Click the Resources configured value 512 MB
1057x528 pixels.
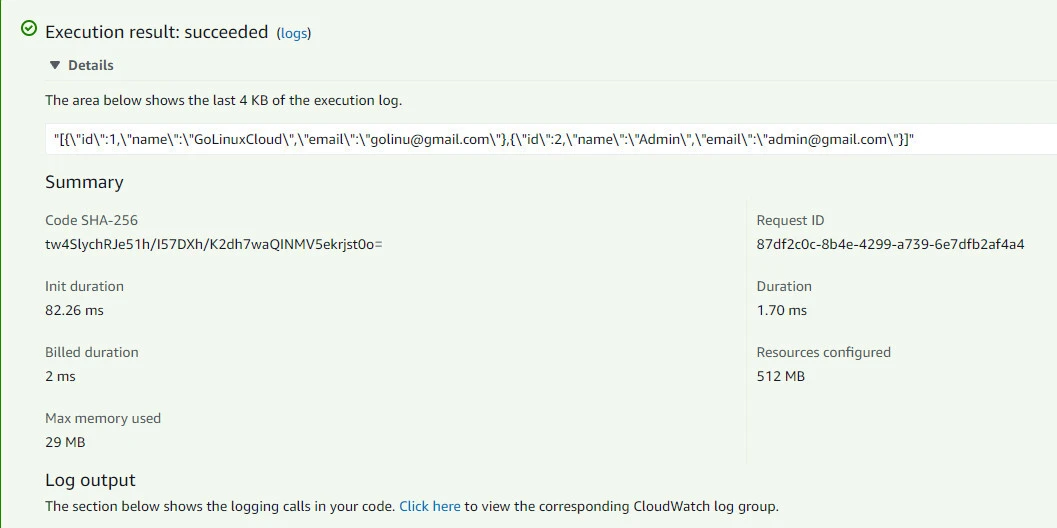[780, 376]
